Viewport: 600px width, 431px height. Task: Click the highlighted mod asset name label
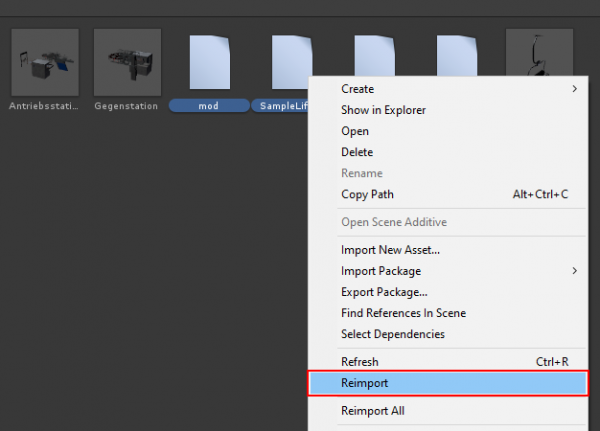(x=209, y=105)
